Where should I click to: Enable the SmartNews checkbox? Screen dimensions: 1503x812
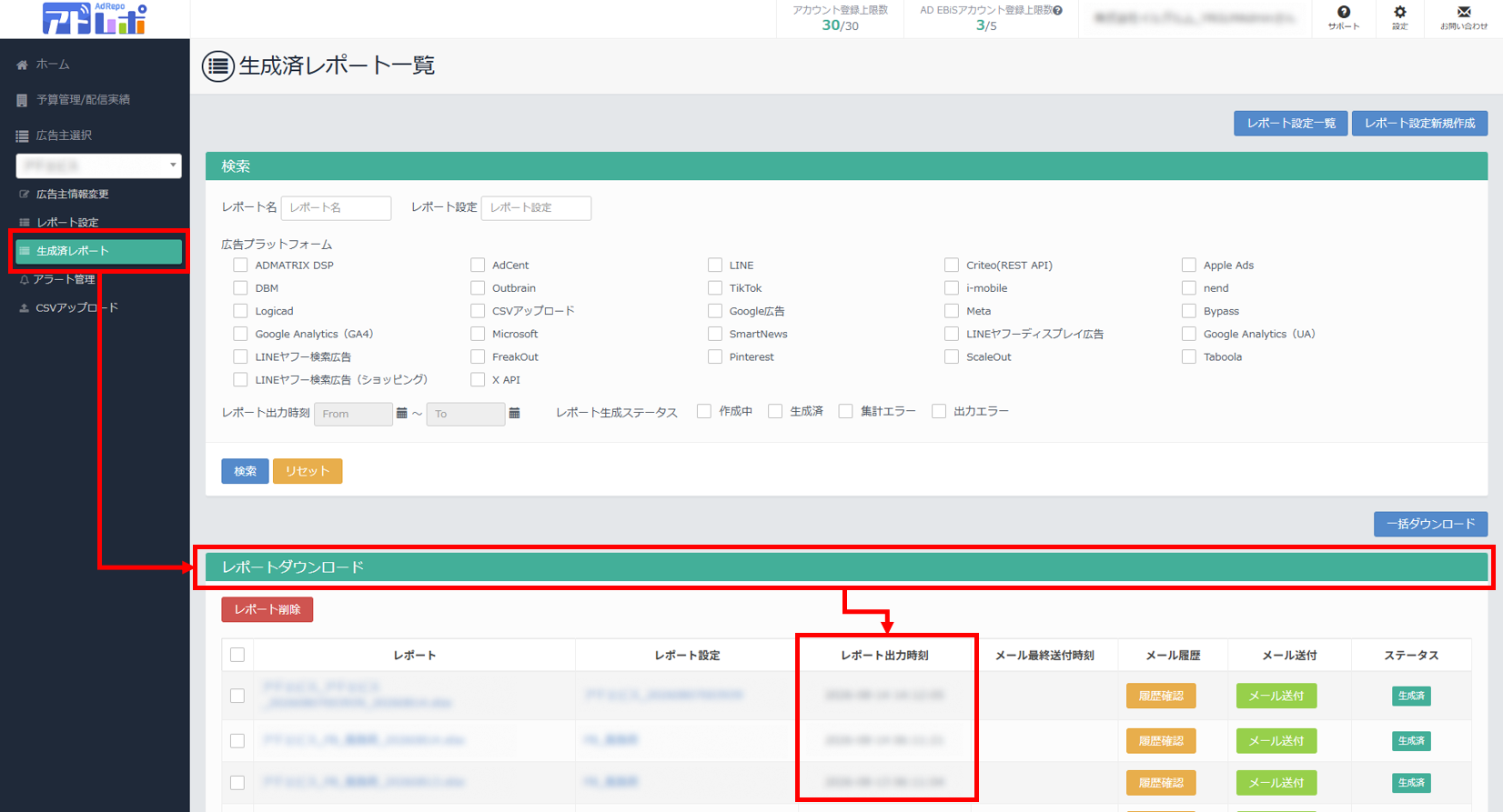715,334
